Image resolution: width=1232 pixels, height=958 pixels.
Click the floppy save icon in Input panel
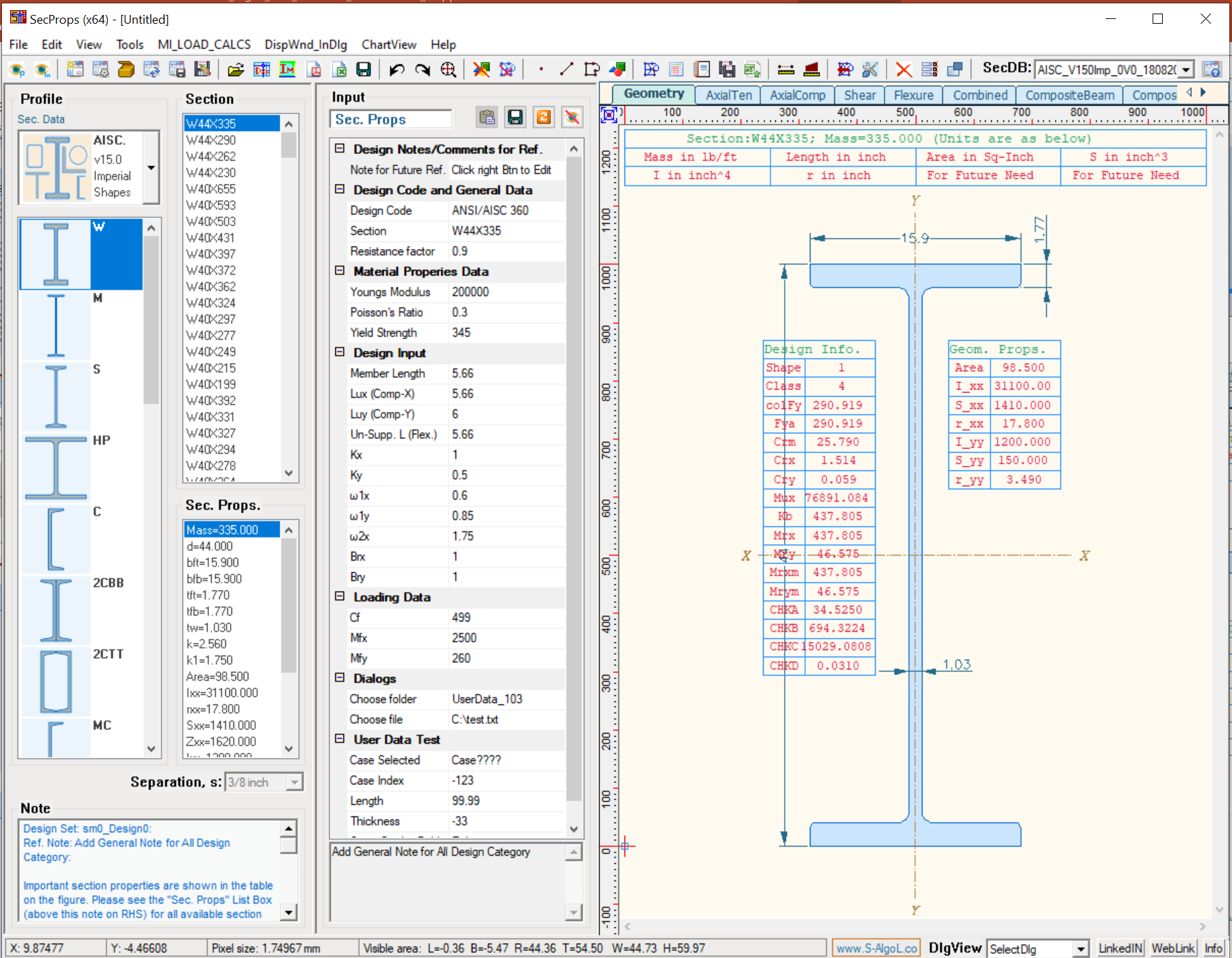(x=515, y=117)
